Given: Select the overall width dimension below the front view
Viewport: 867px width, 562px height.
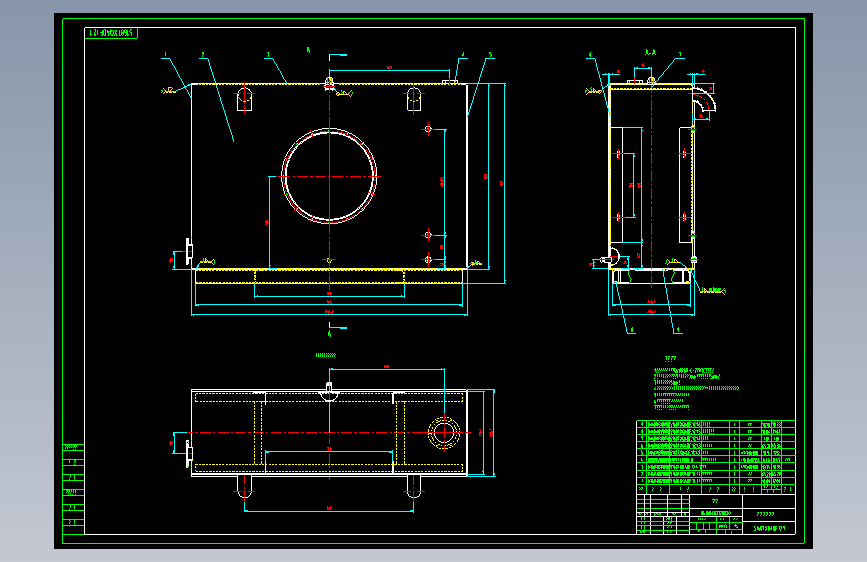Looking at the screenshot, I should coord(329,313).
